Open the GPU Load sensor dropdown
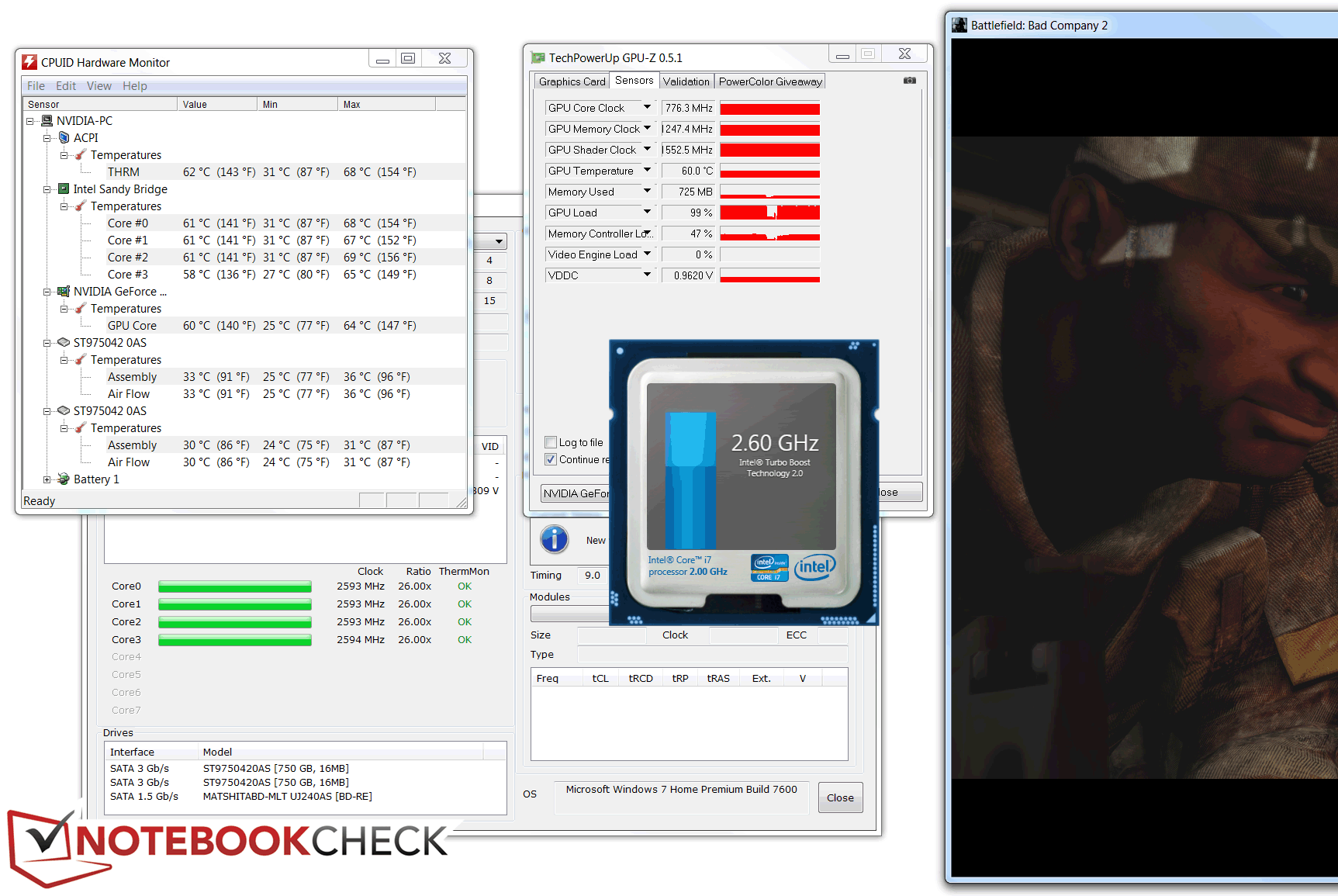Viewport: 1338px width, 896px height. coord(647,213)
